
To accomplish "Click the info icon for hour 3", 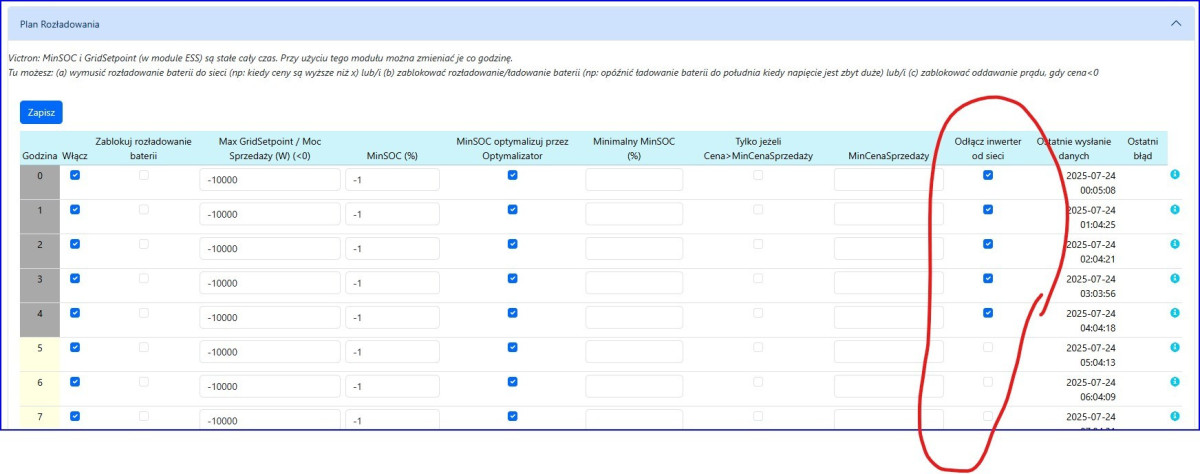I will tap(1175, 278).
